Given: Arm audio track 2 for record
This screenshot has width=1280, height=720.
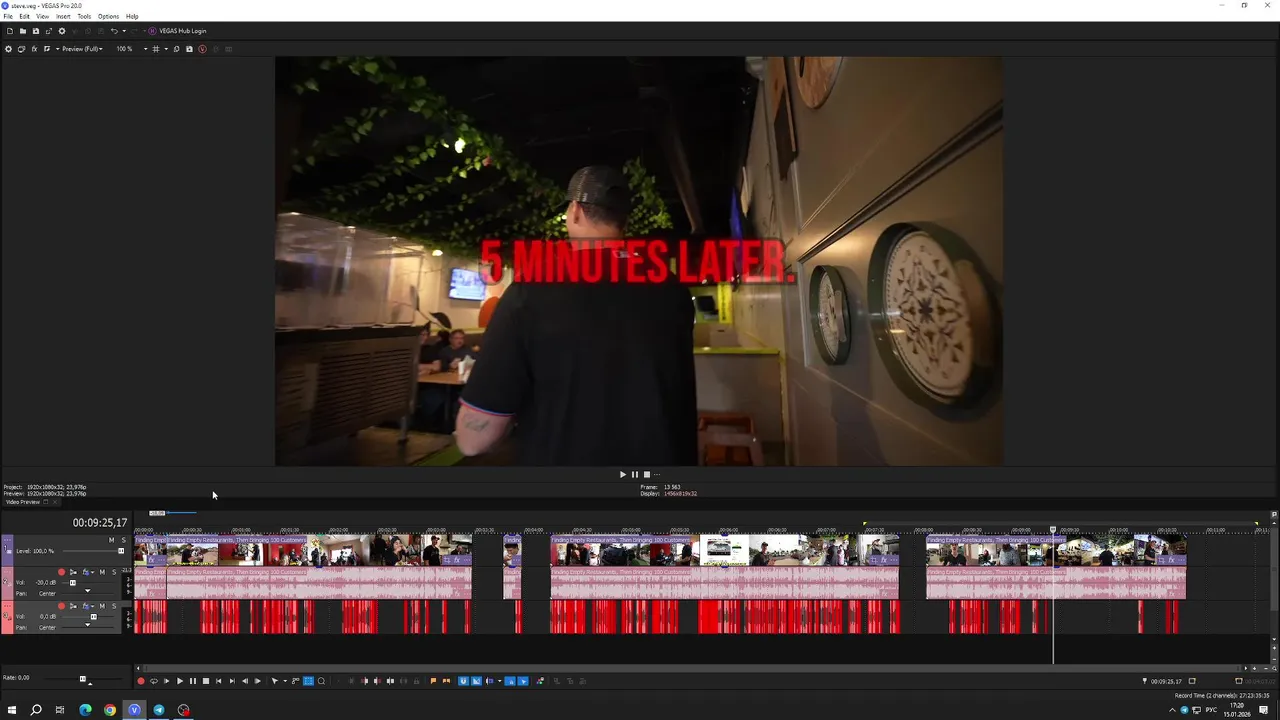Looking at the screenshot, I should (x=61, y=572).
